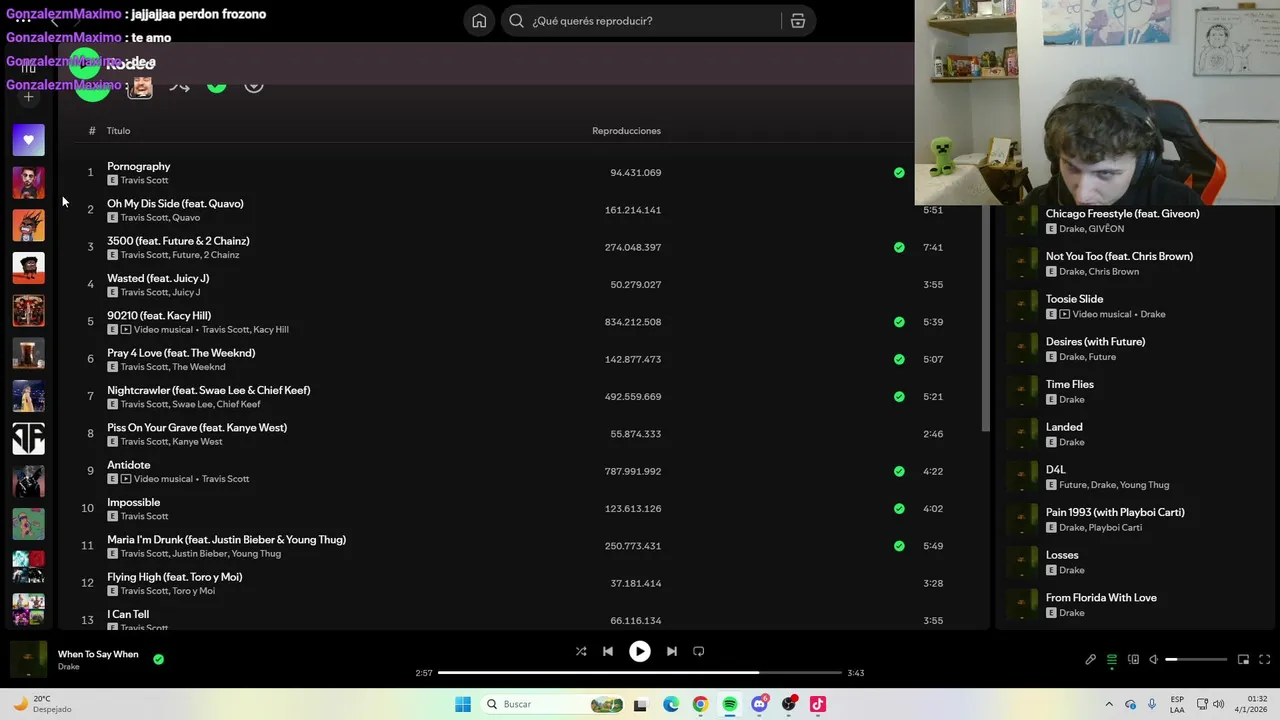Open artist link Quavo on track 2
Image resolution: width=1280 pixels, height=720 pixels.
[186, 218]
